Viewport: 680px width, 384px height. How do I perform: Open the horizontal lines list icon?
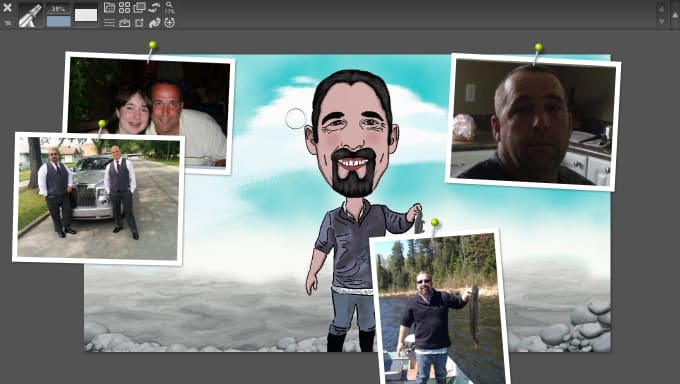coord(109,23)
